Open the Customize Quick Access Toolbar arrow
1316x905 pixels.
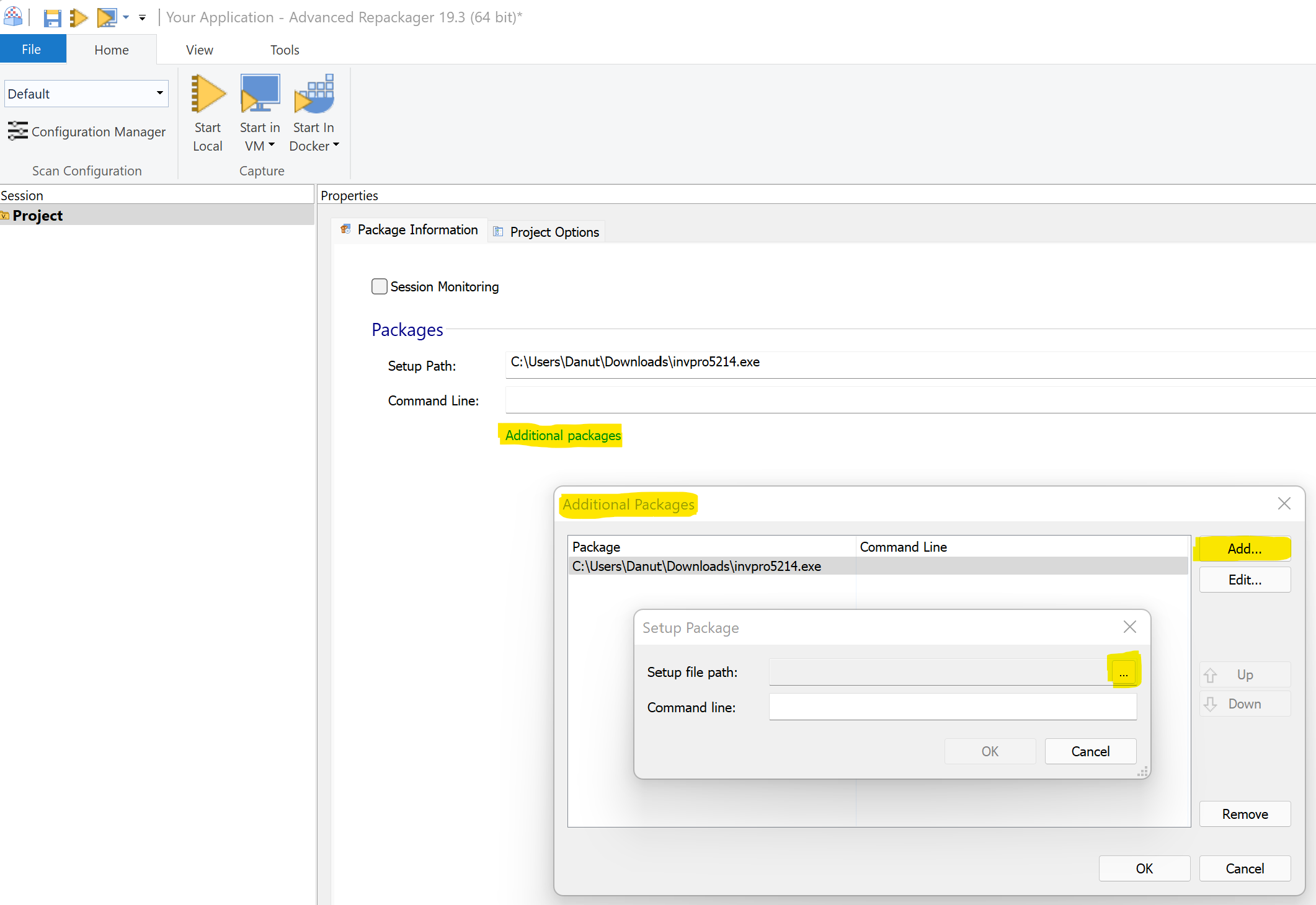click(142, 17)
